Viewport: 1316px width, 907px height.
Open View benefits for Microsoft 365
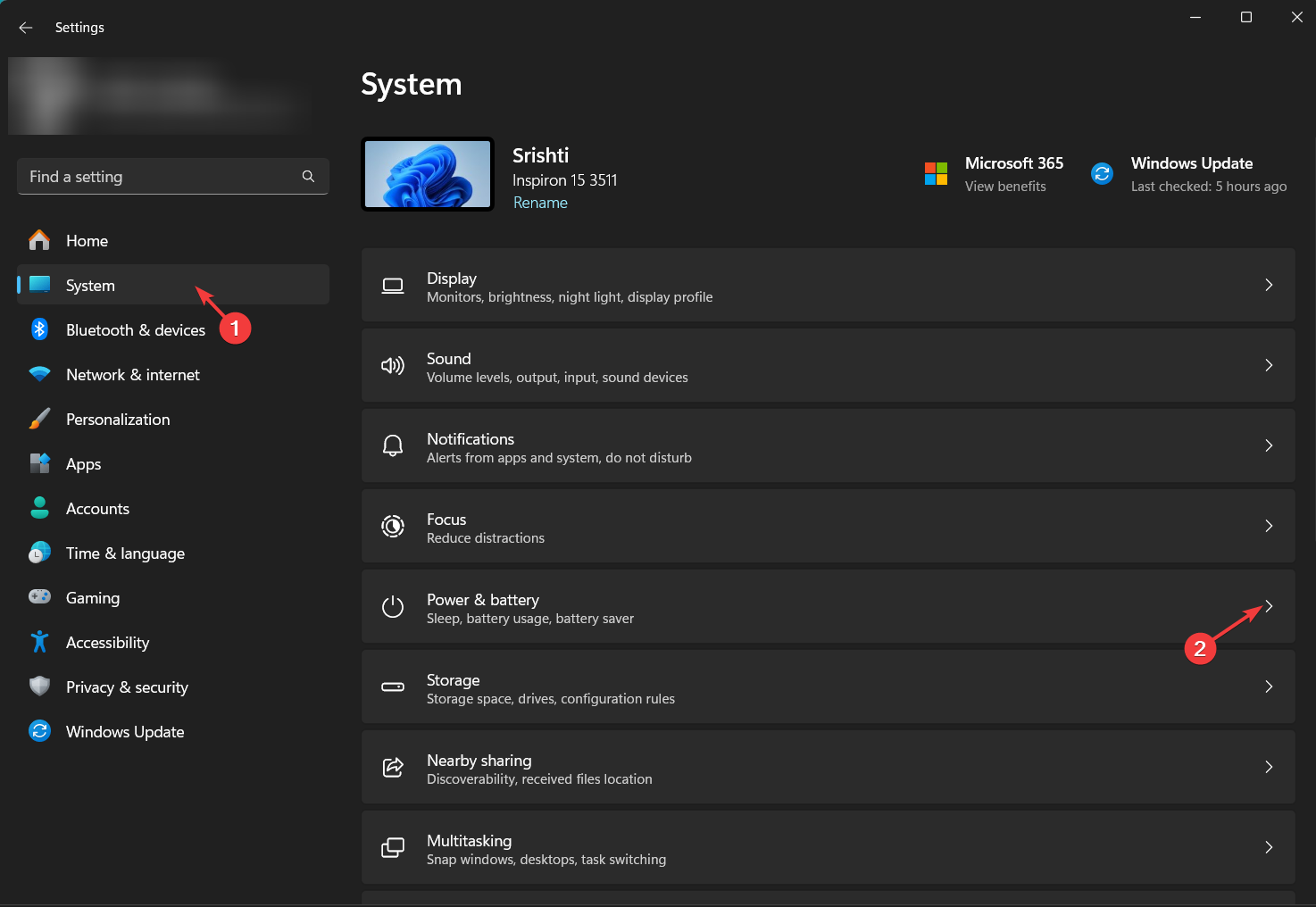tap(1005, 186)
